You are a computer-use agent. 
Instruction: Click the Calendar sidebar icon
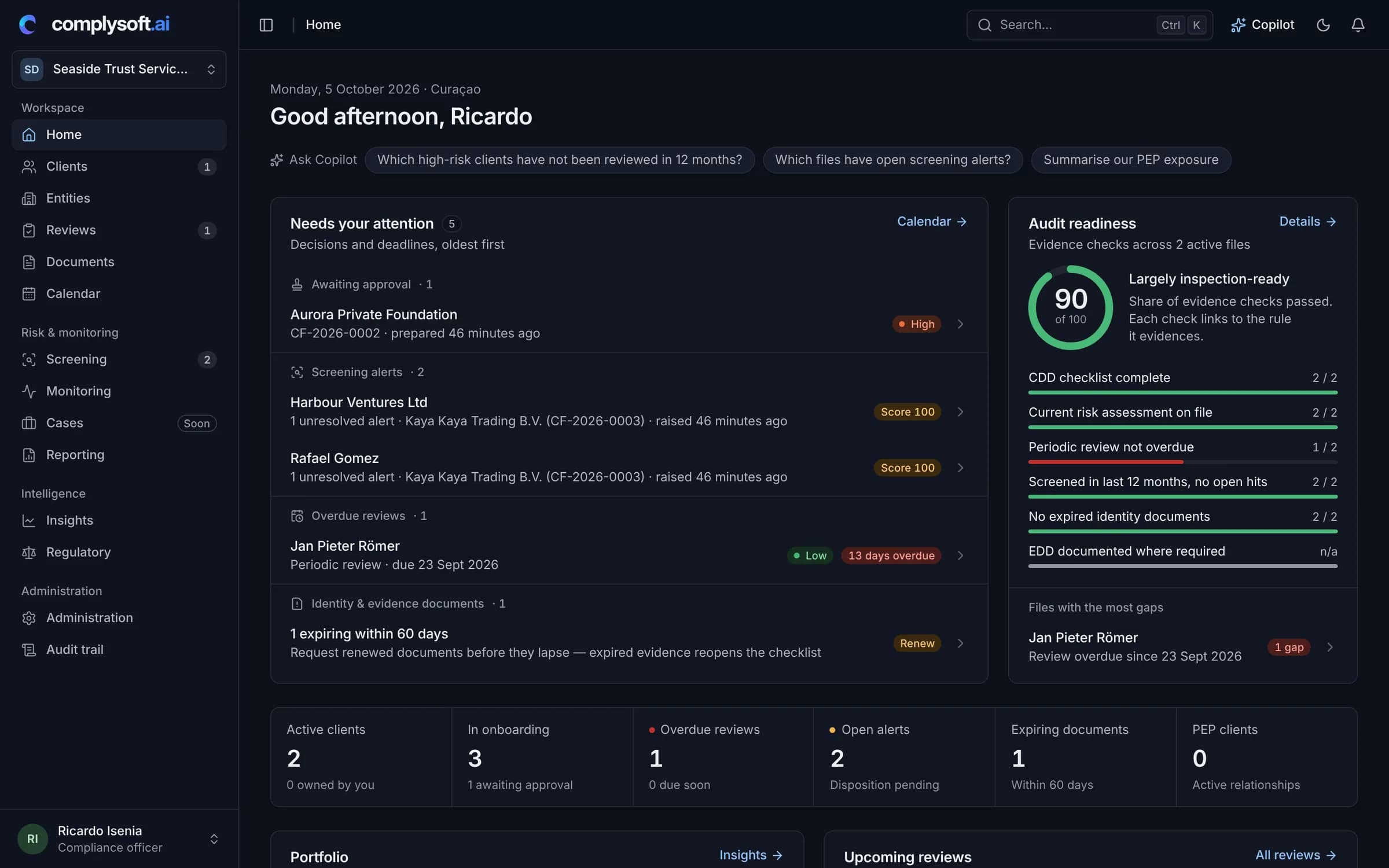pos(29,294)
